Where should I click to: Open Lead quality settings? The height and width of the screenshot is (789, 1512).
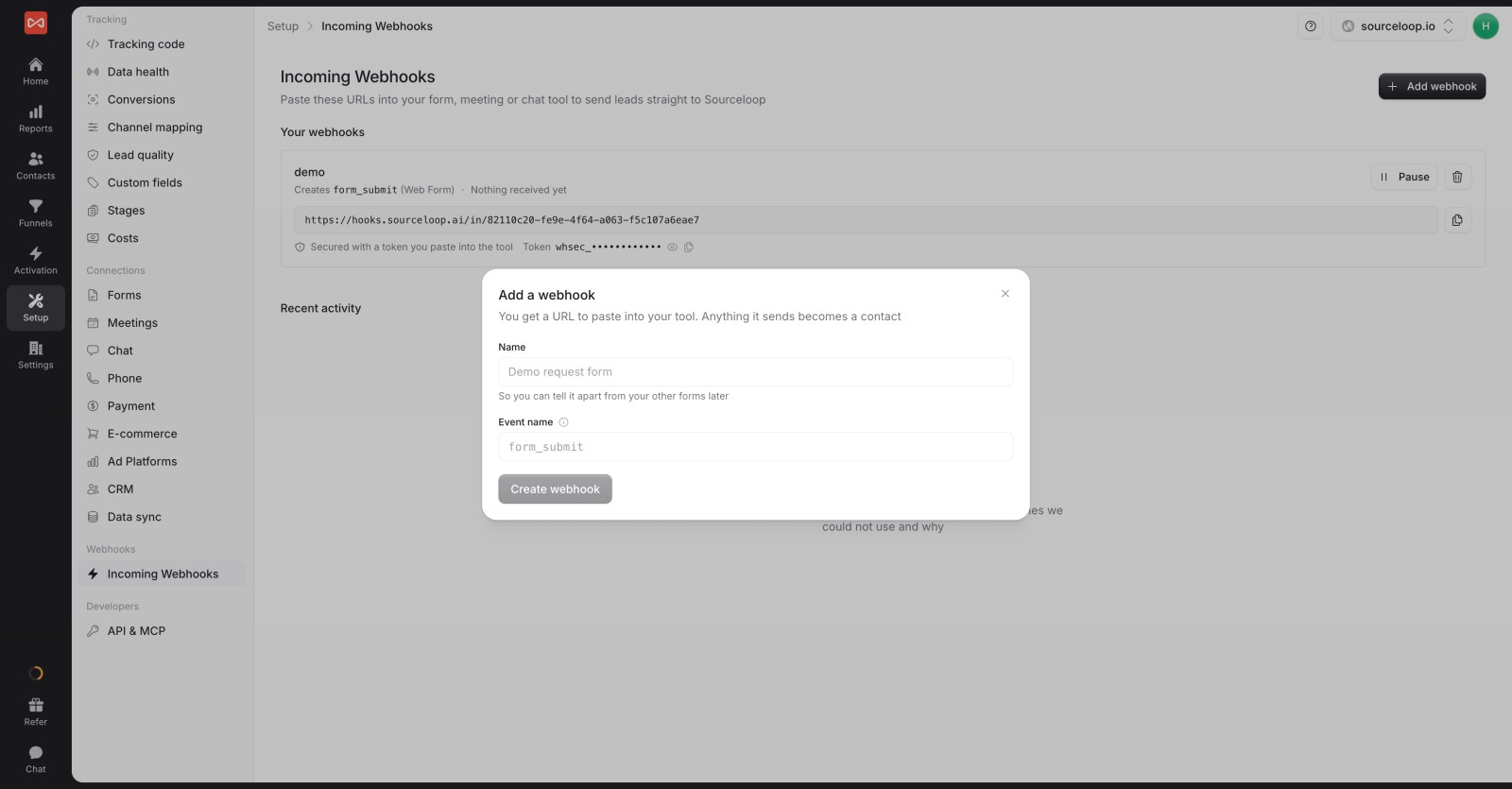163,155
